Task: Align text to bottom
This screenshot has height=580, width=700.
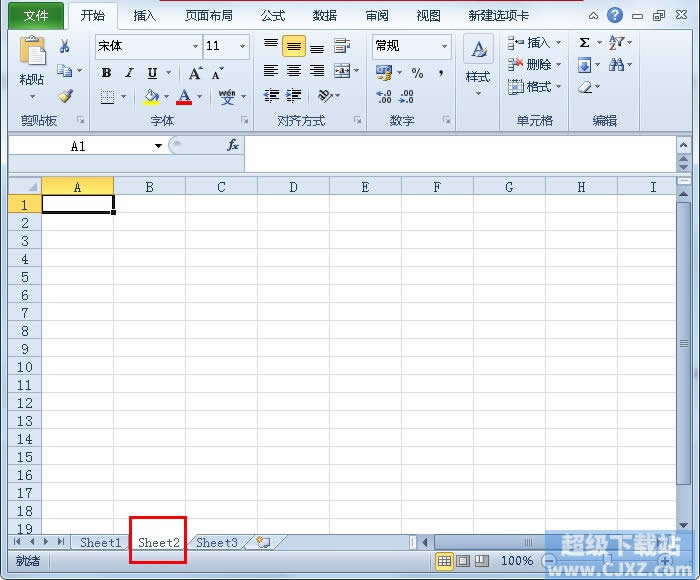Action: coord(317,47)
